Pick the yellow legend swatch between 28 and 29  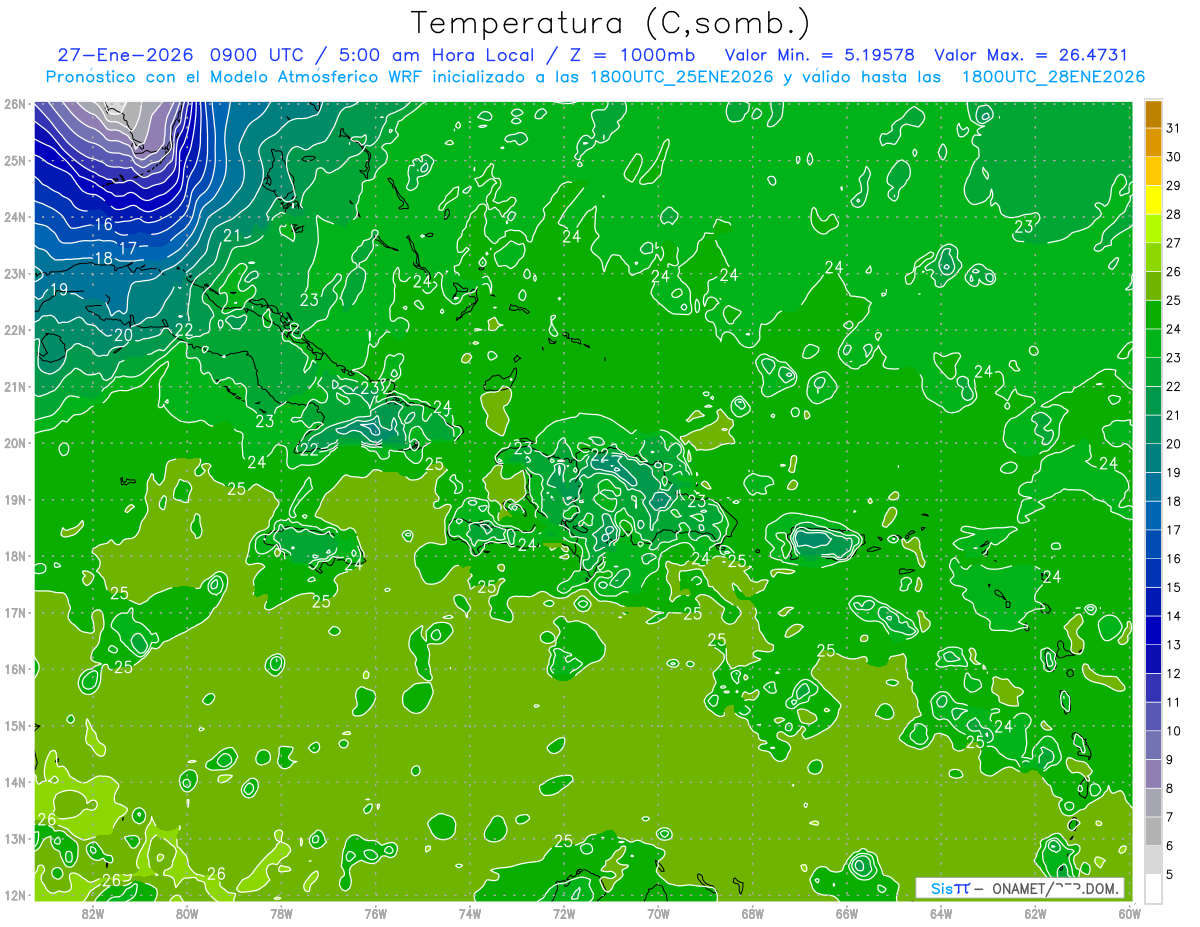(1154, 199)
